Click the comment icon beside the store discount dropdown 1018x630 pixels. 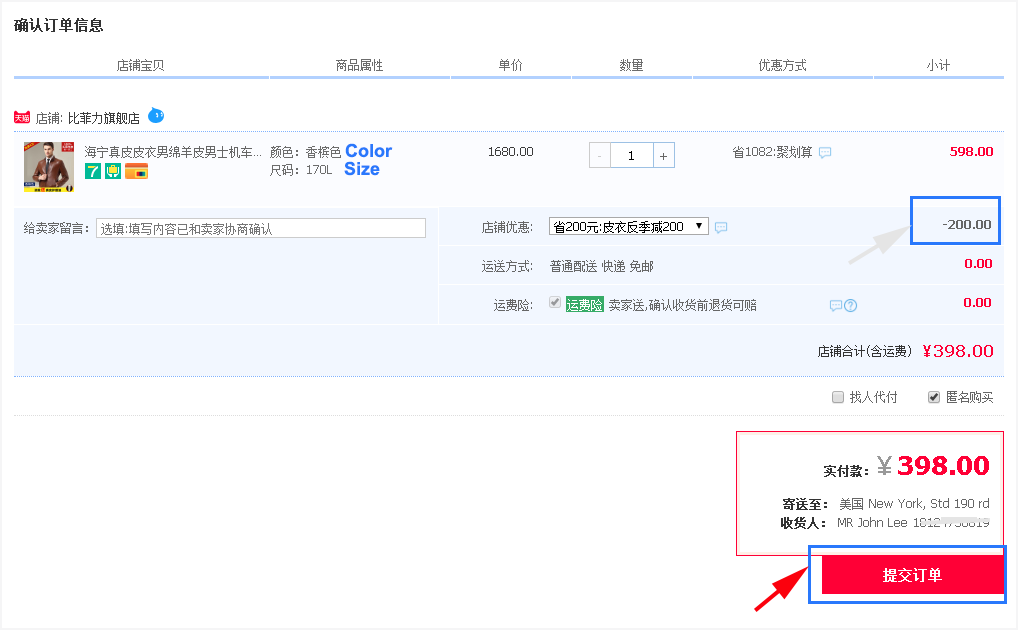[721, 228]
